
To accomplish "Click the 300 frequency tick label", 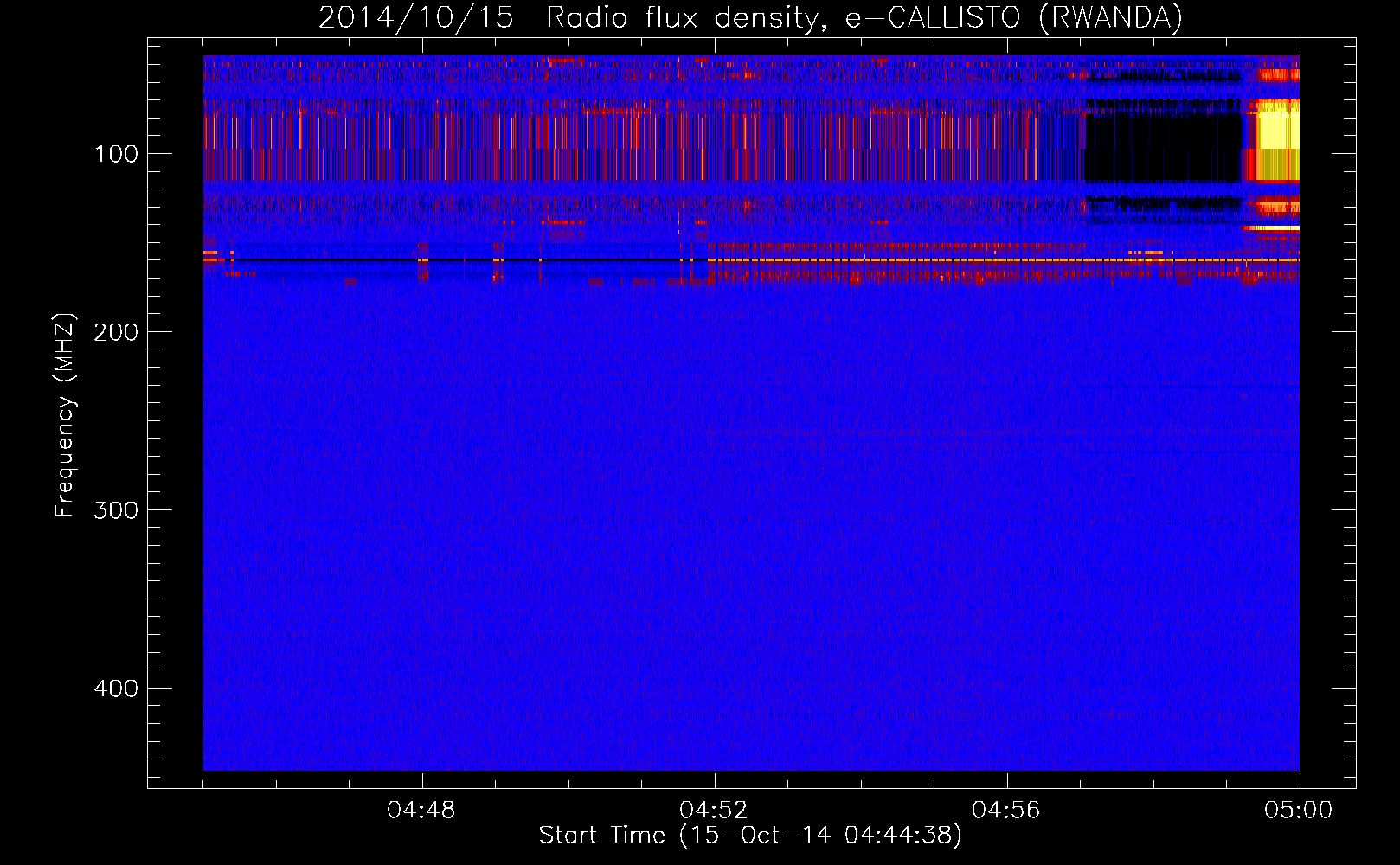I will 116,510.
